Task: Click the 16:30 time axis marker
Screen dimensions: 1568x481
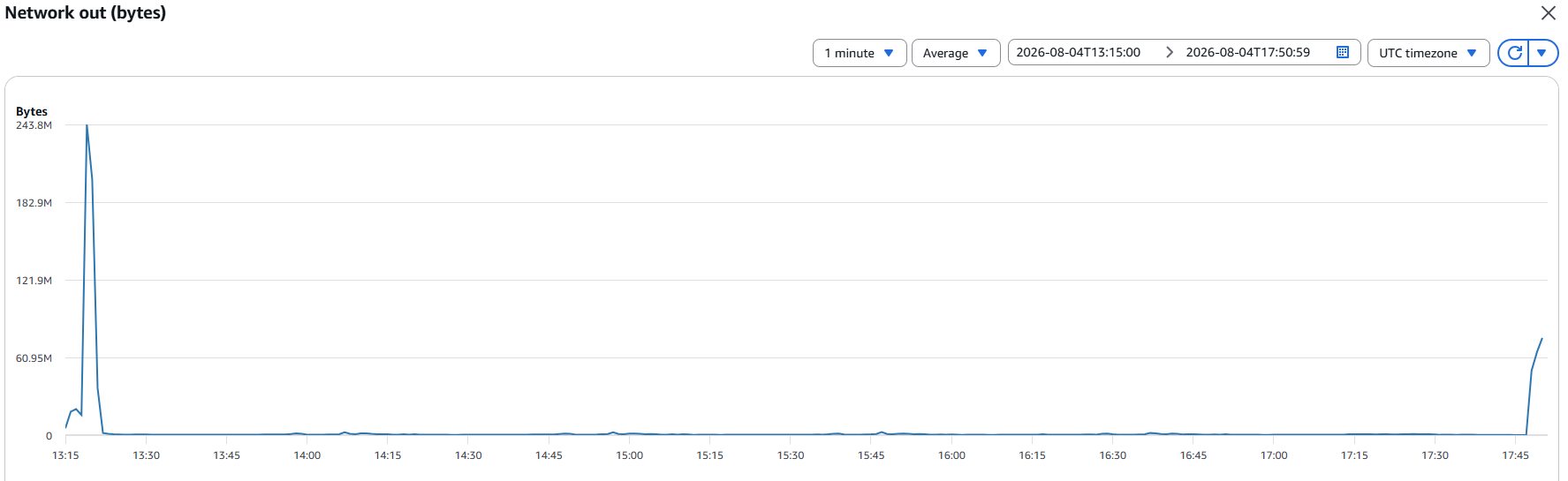Action: 1113,455
